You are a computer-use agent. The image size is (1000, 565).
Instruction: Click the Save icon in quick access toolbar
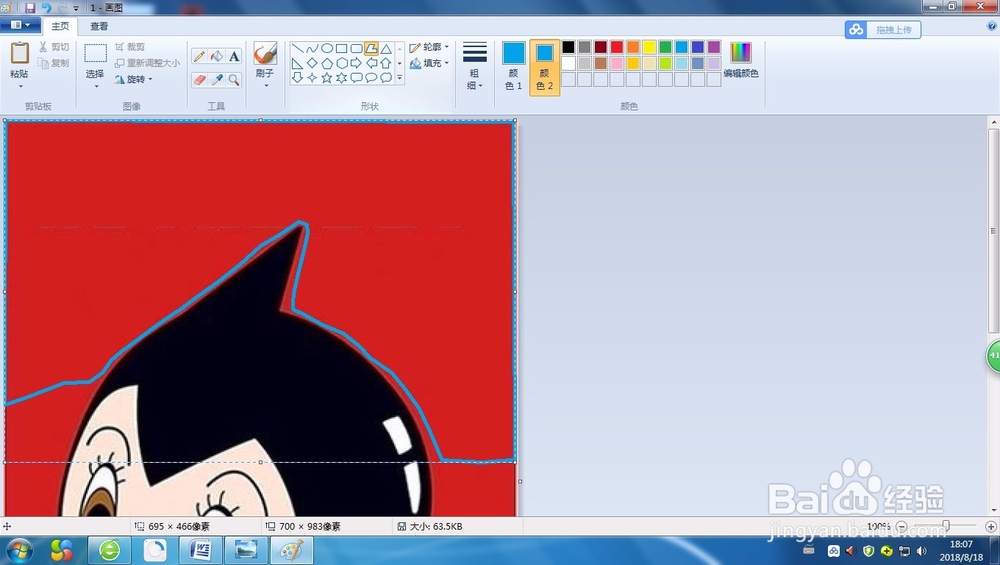(x=30, y=8)
